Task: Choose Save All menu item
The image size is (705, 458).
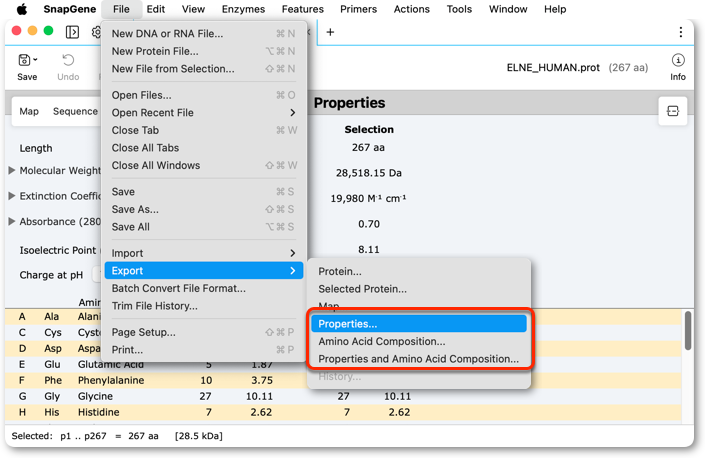Action: click(204, 227)
